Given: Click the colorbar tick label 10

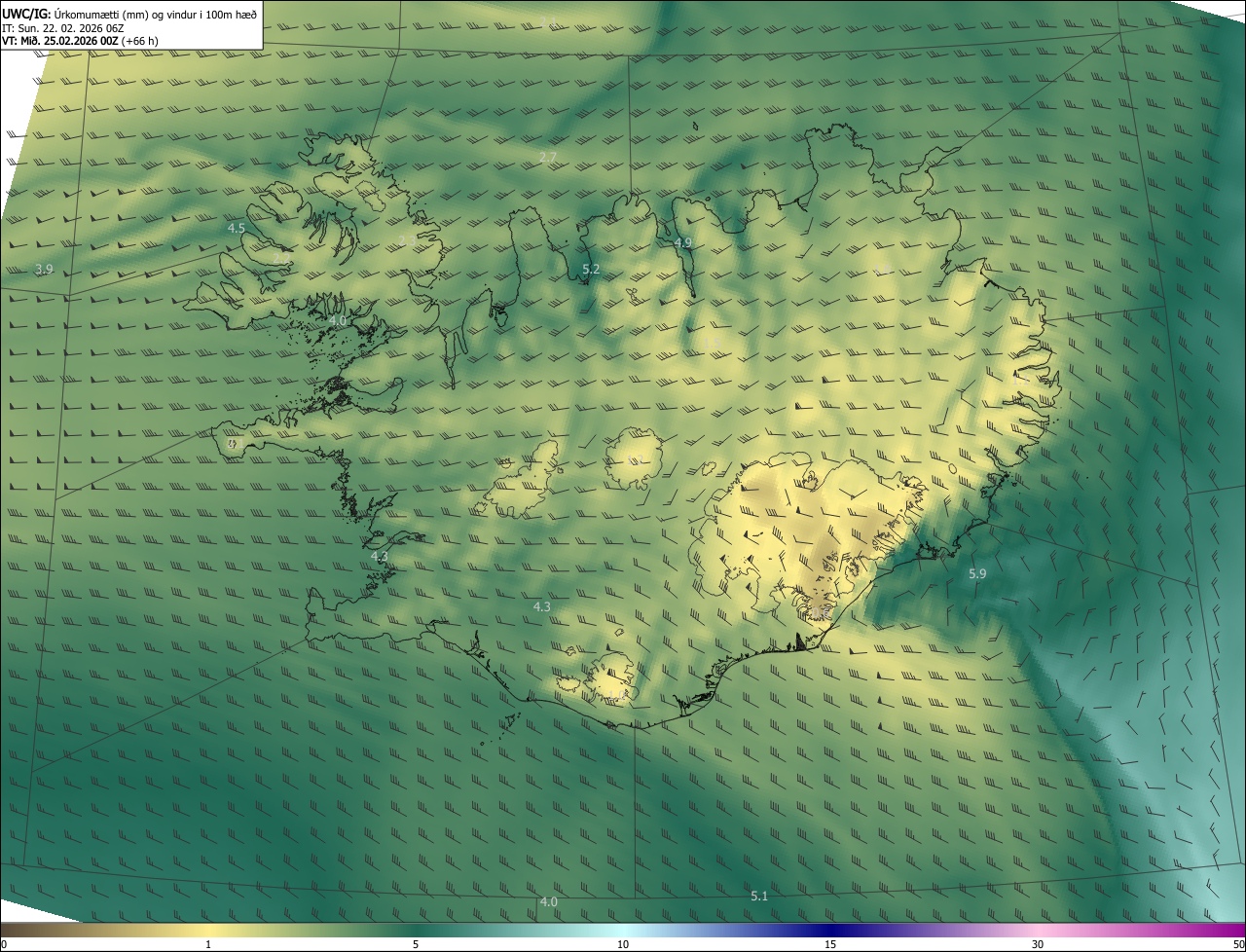Looking at the screenshot, I should (623, 945).
